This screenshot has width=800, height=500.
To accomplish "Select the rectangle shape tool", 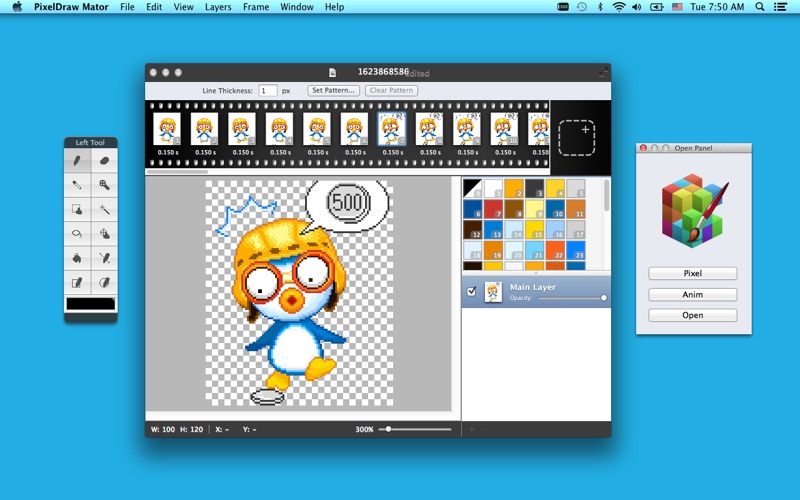I will [x=78, y=282].
